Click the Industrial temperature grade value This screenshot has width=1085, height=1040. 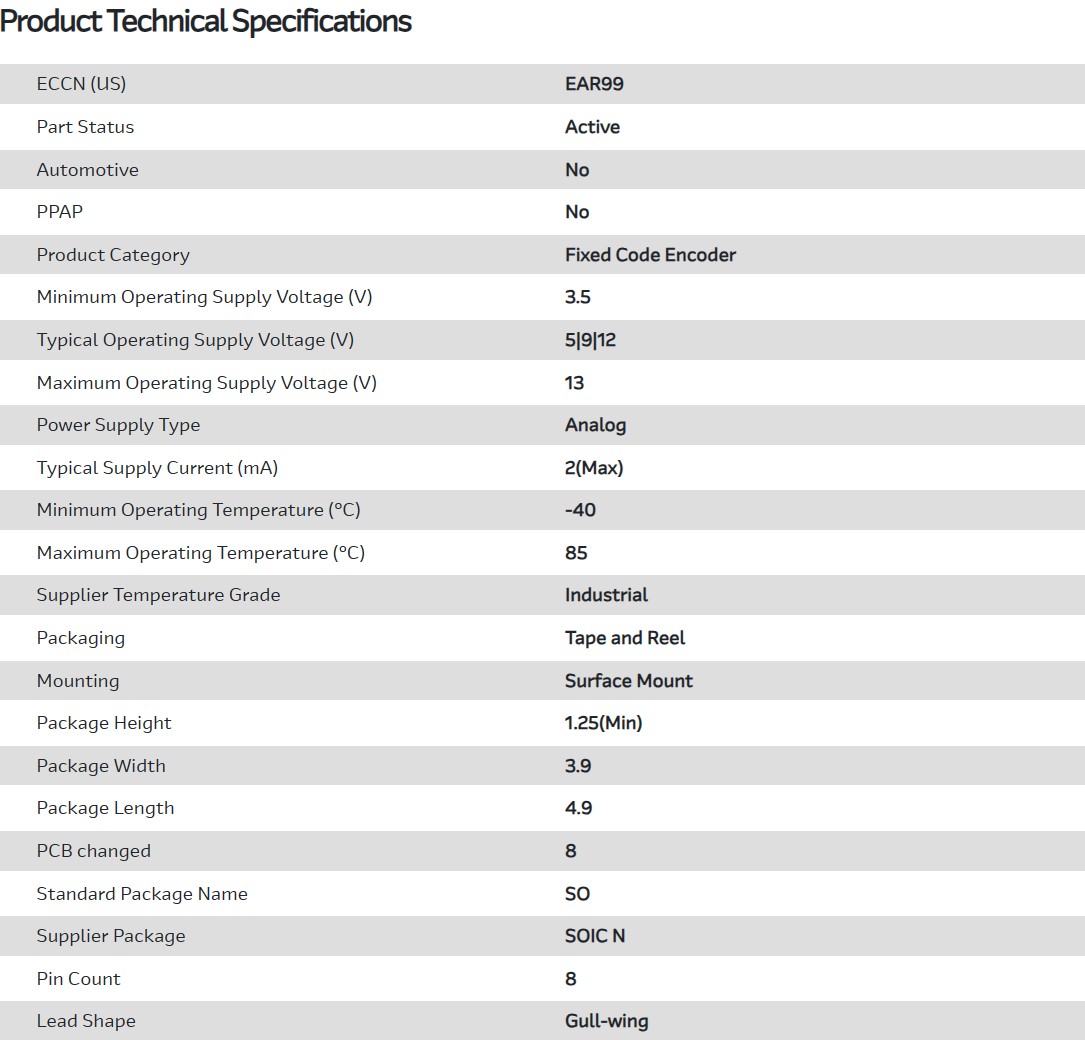tap(606, 595)
